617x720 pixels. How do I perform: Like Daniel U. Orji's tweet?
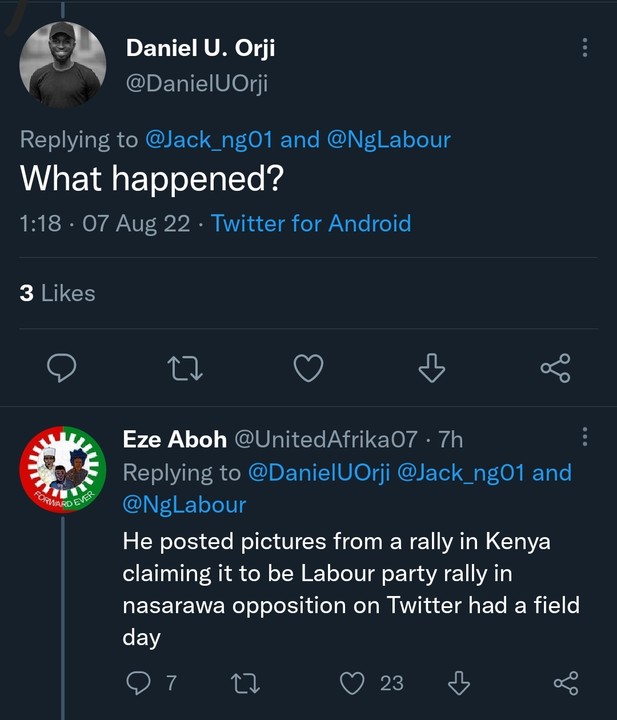click(308, 369)
